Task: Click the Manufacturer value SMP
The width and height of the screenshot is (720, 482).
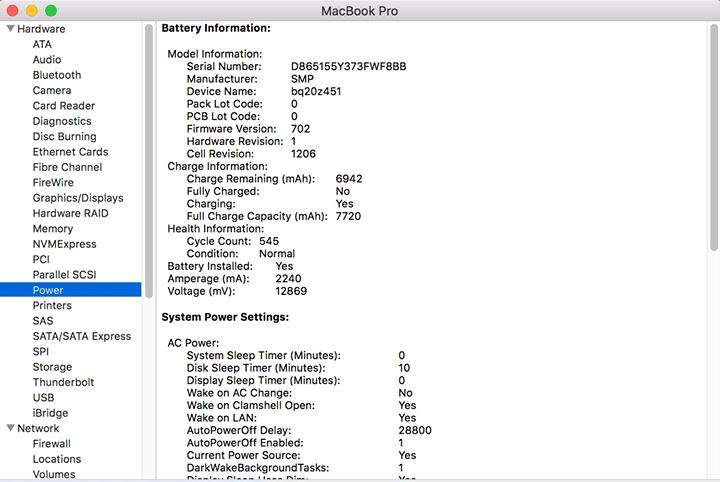Action: [x=302, y=78]
